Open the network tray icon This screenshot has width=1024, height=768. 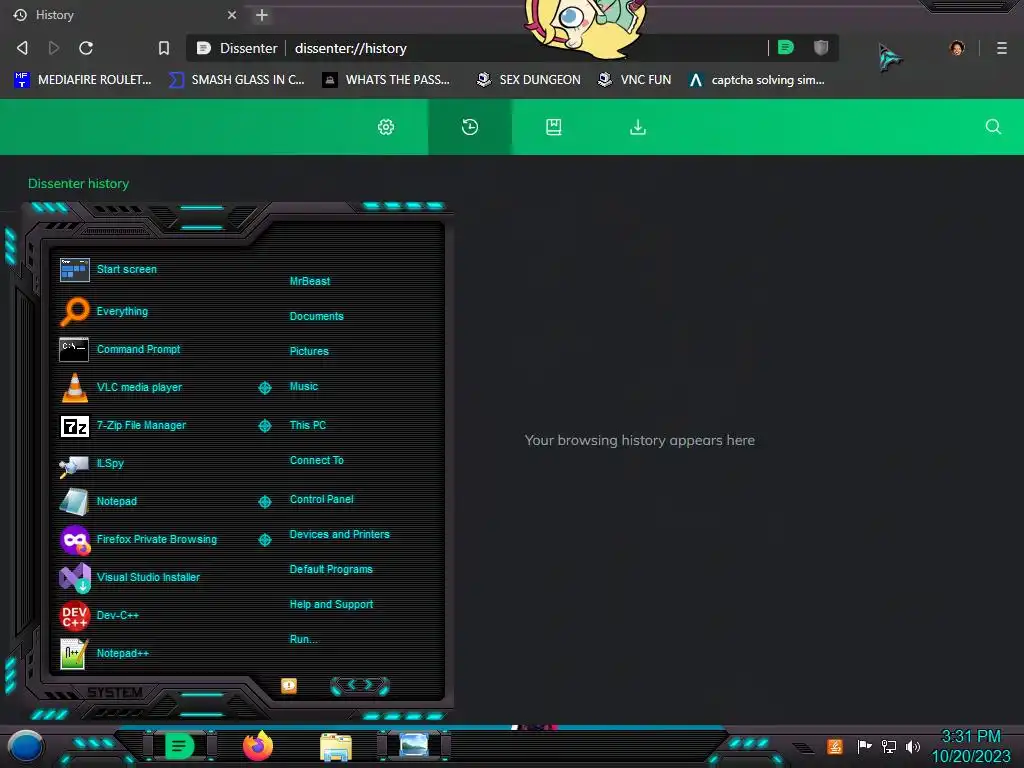tap(889, 746)
